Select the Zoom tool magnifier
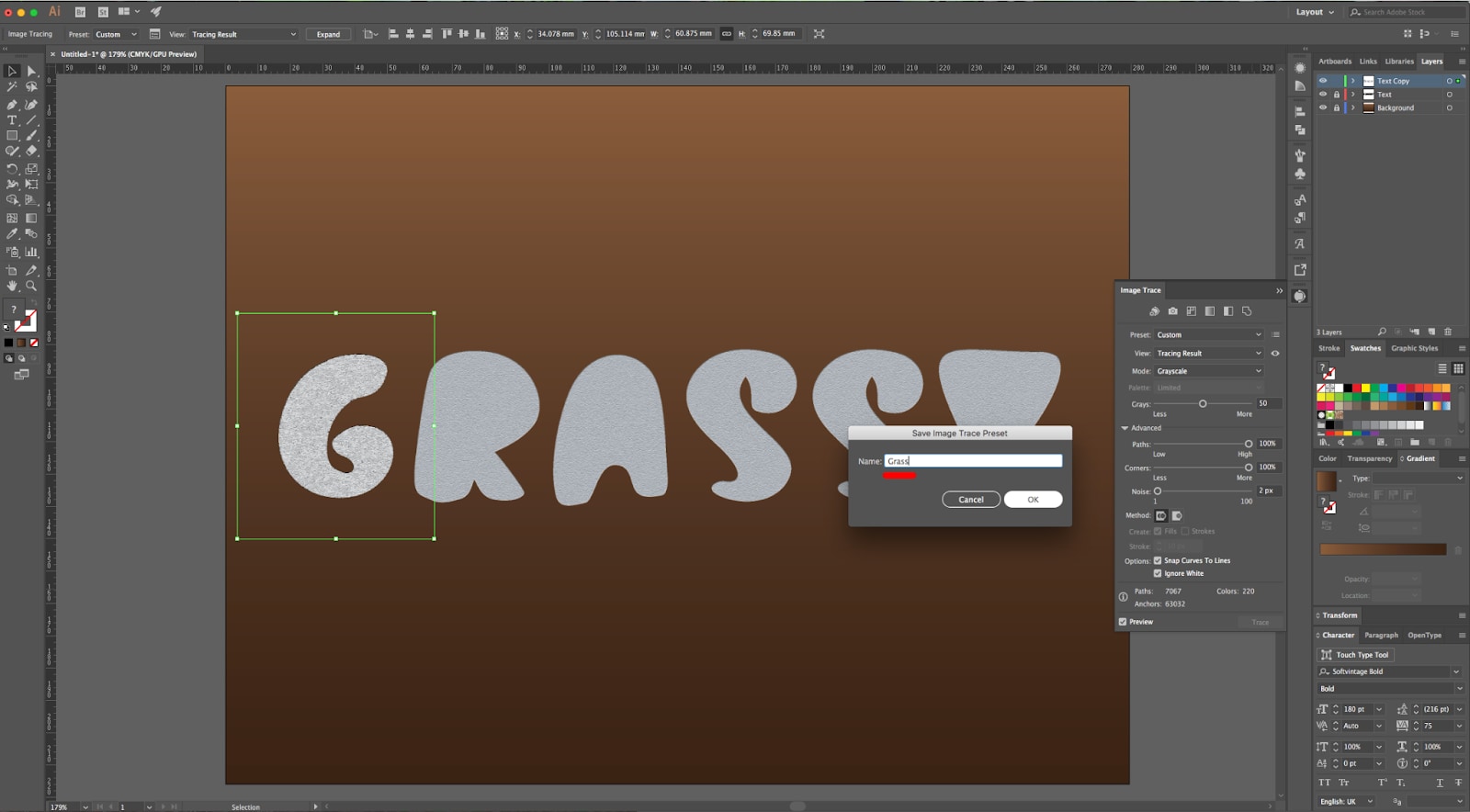1470x812 pixels. point(31,287)
